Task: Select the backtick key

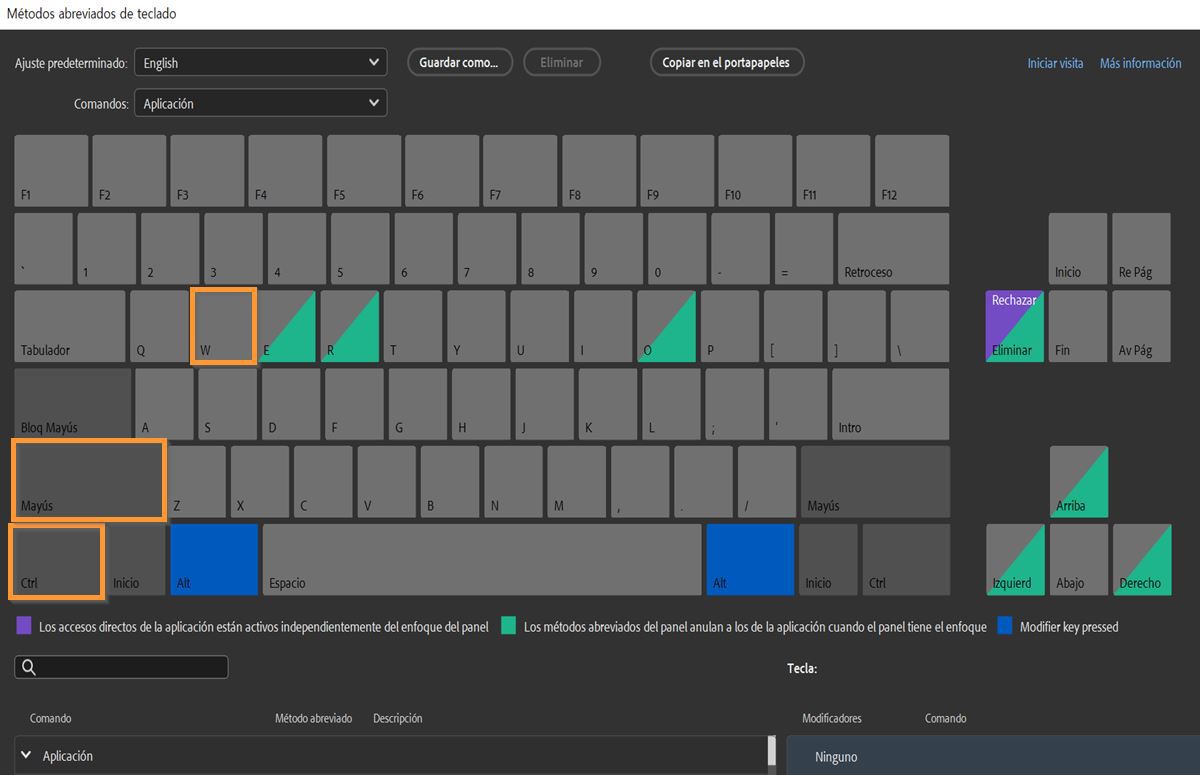Action: [x=43, y=248]
